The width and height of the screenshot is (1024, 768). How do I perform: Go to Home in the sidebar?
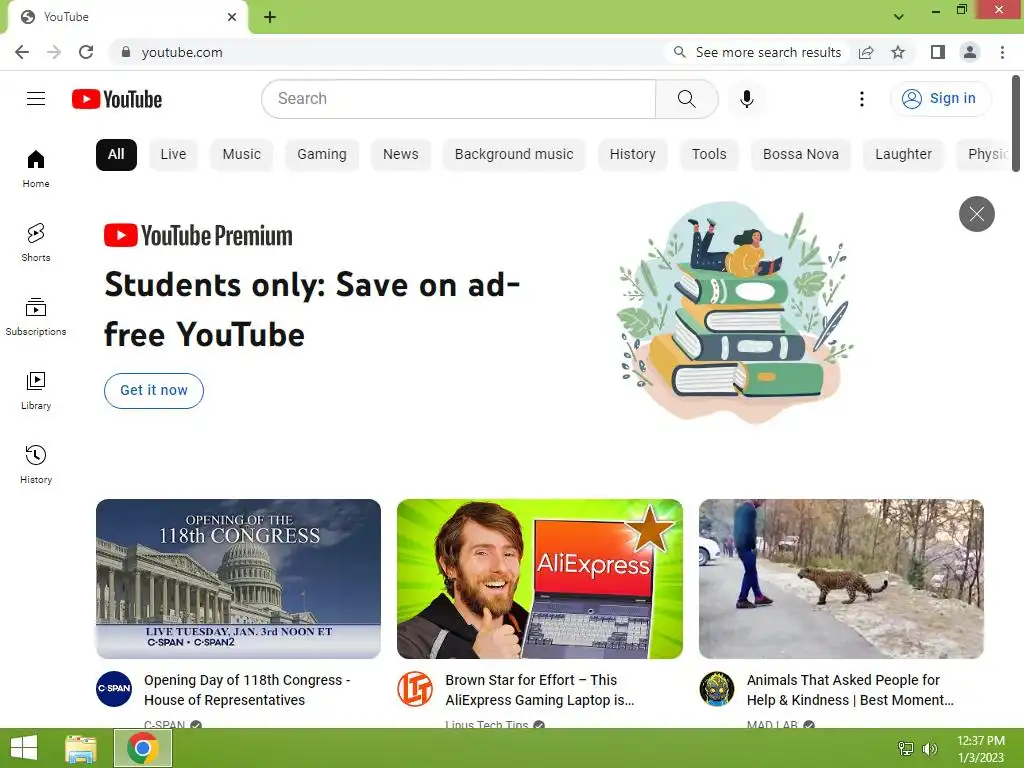(x=36, y=169)
